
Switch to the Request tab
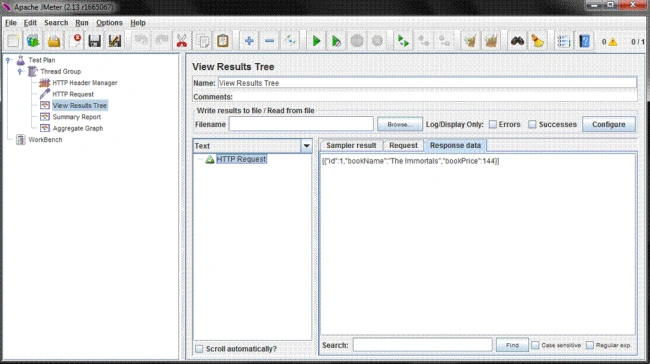coord(403,146)
